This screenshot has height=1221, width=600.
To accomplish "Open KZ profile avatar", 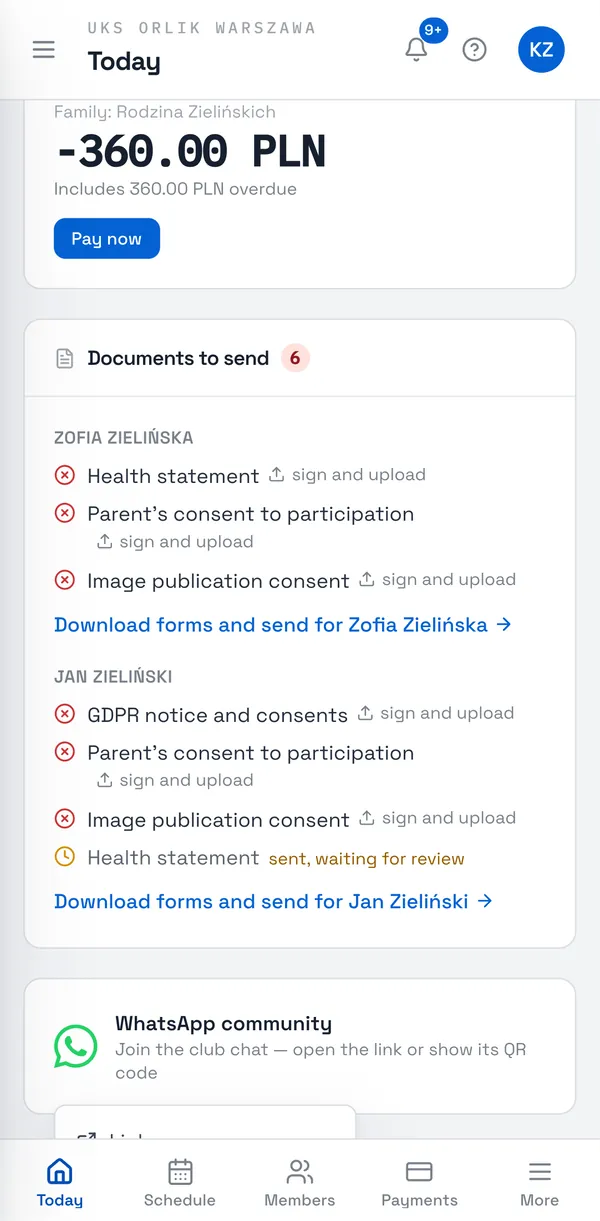I will pyautogui.click(x=541, y=49).
